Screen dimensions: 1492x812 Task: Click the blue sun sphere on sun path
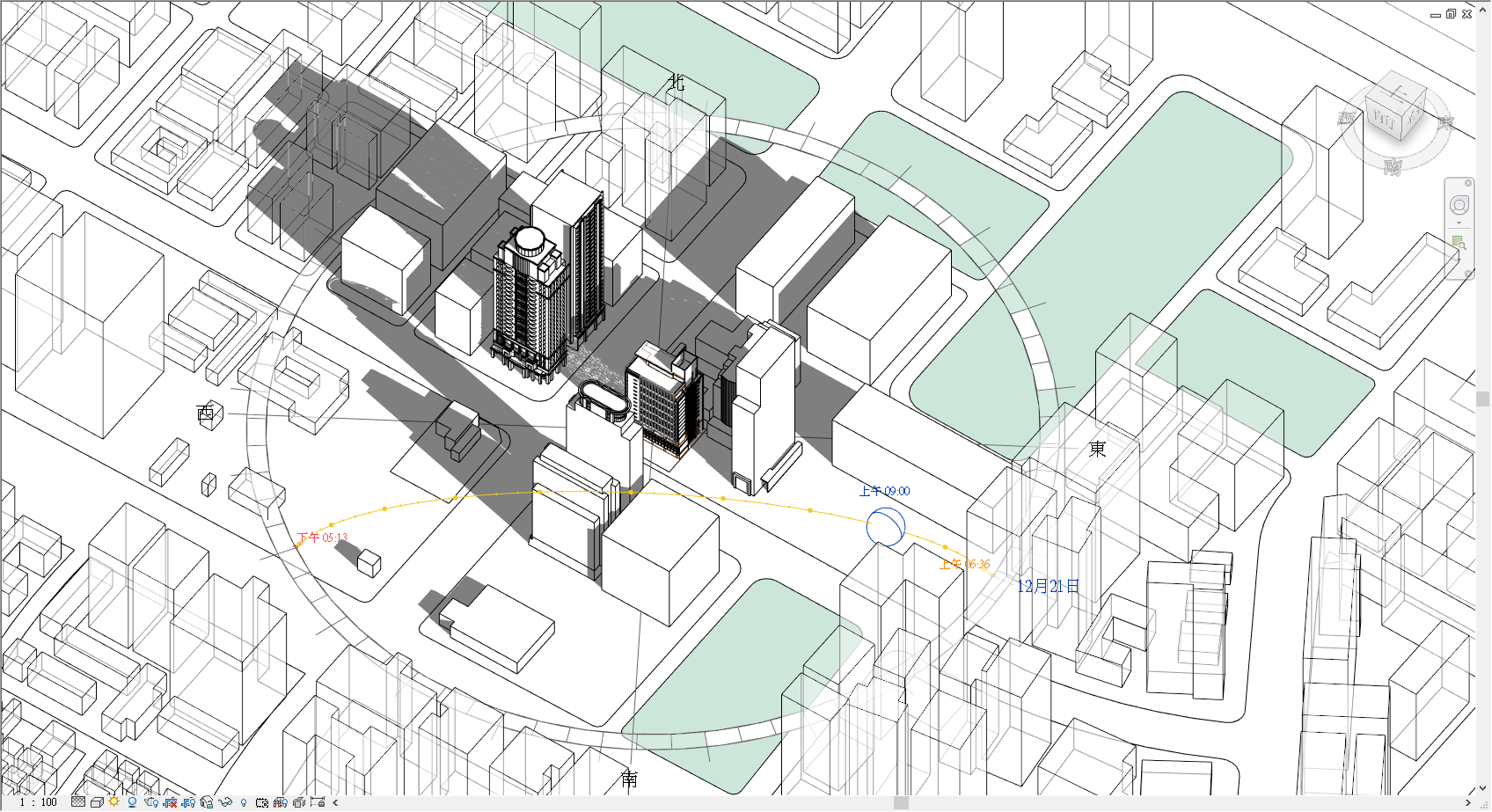885,527
